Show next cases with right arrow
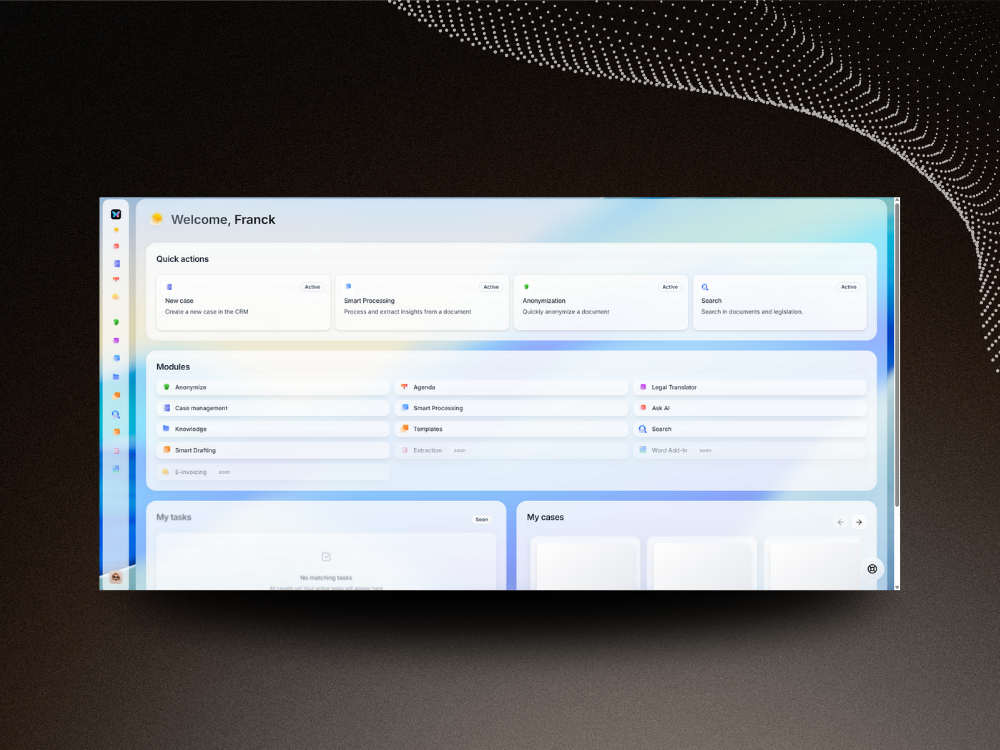The height and width of the screenshot is (750, 1000). point(858,522)
